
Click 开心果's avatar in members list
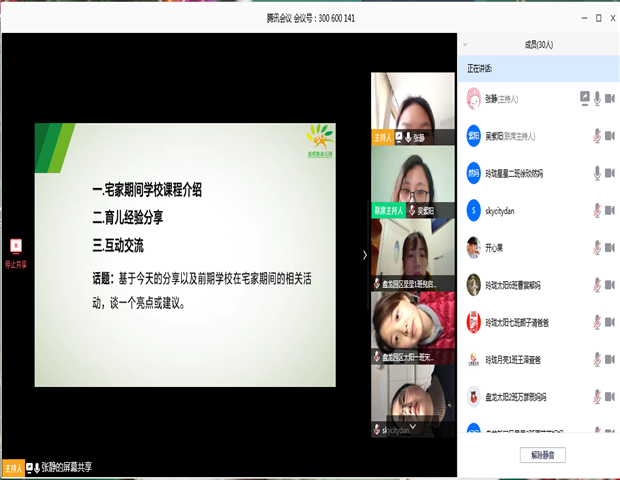473,246
